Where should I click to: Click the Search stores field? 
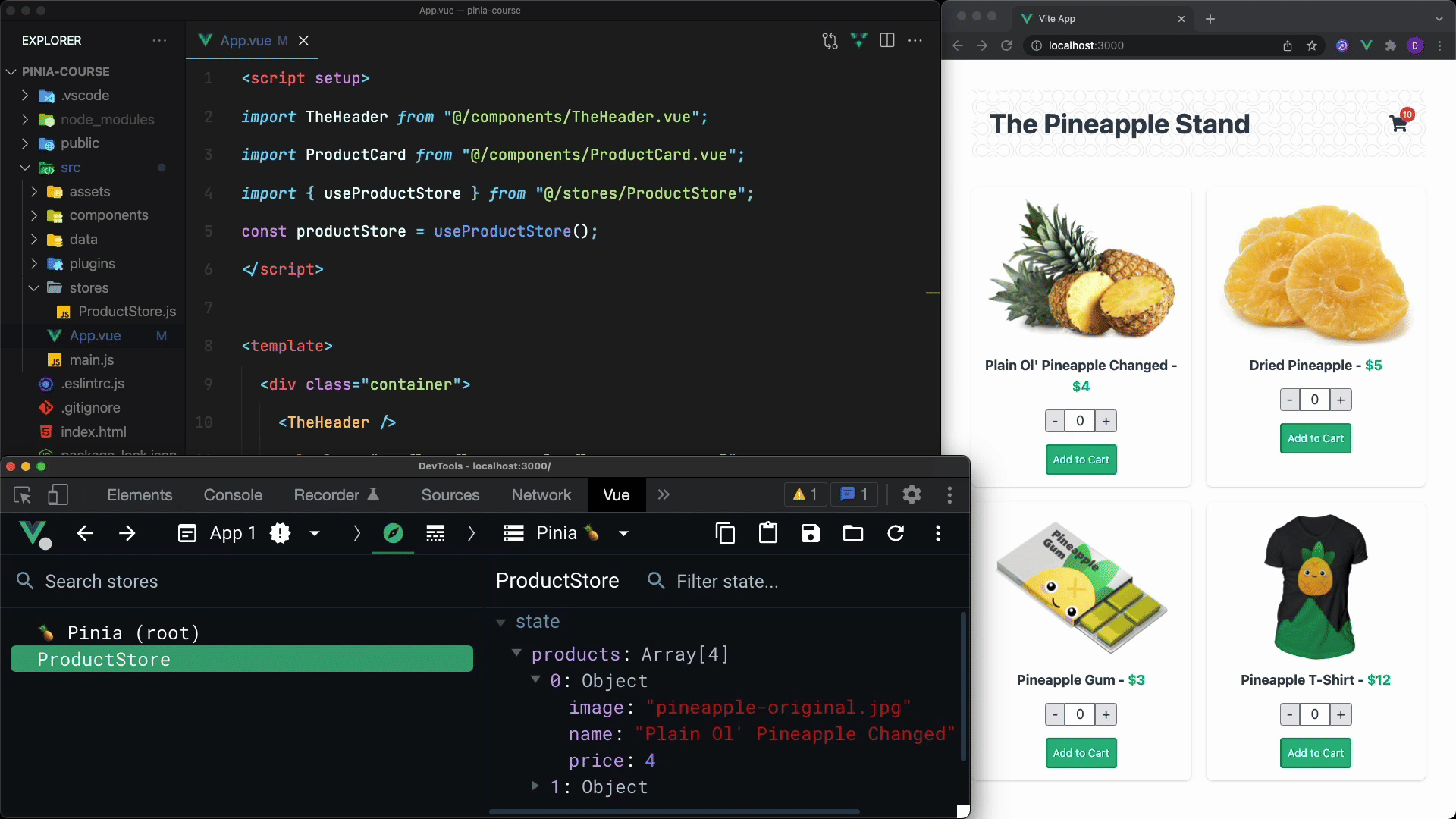(243, 582)
